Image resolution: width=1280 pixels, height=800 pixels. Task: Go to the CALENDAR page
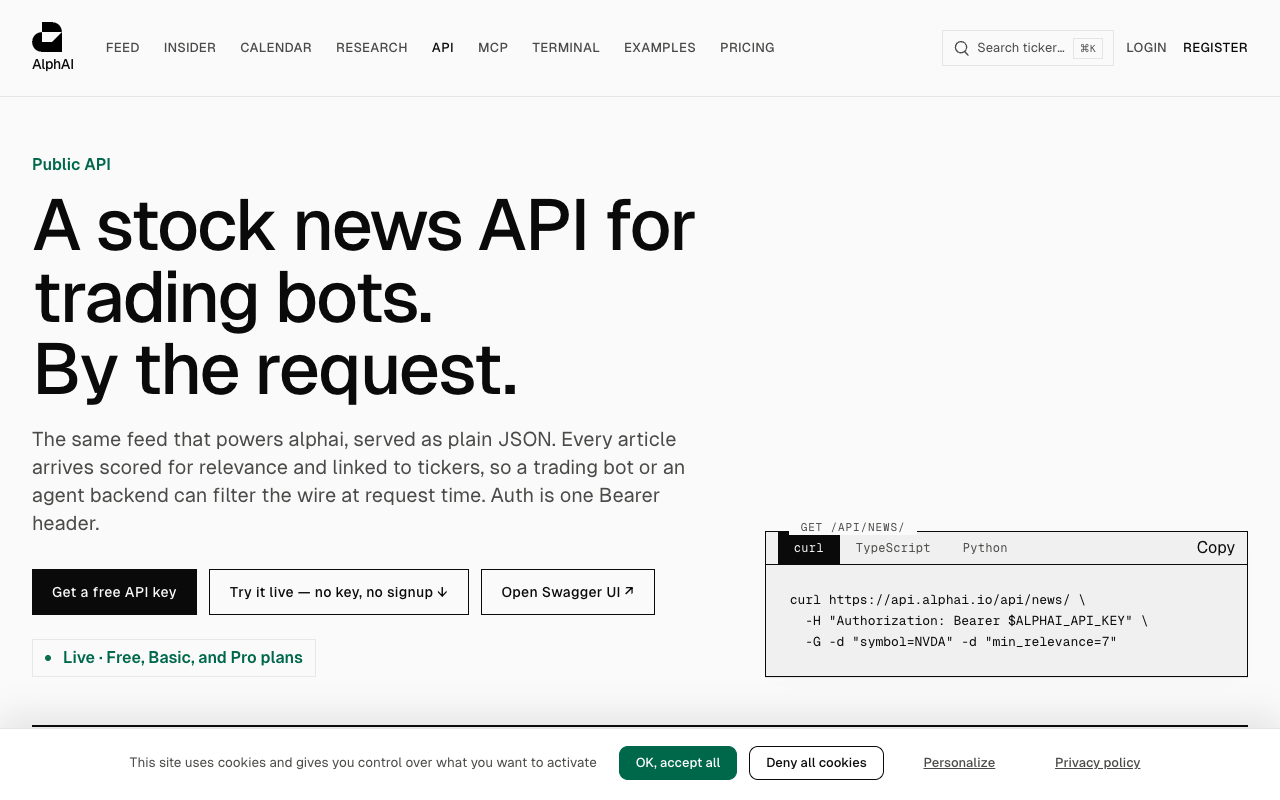pos(276,48)
